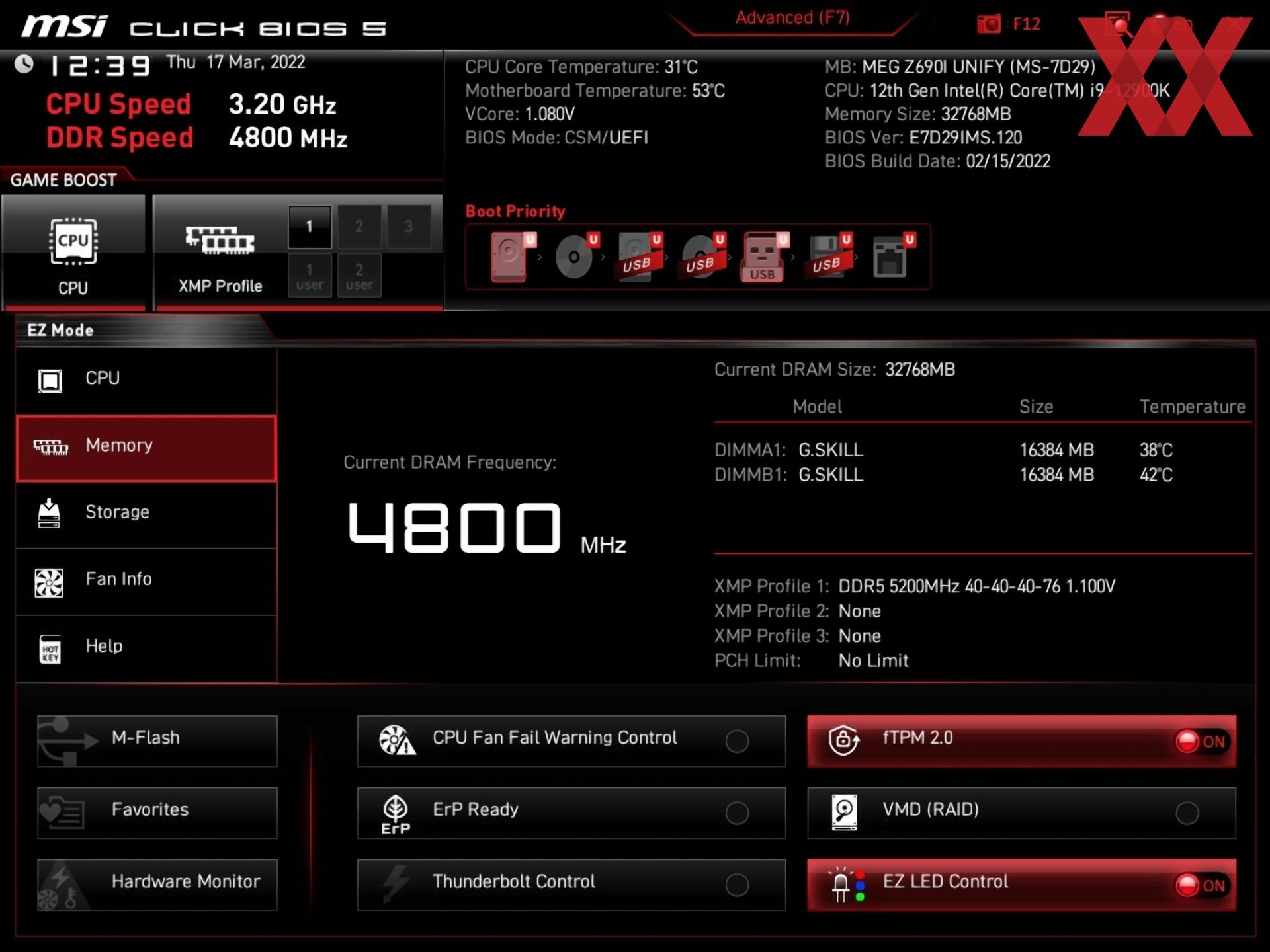Click the DIMMB1 G.SKILL row
Viewport: 1270px width, 952px height.
click(x=943, y=475)
